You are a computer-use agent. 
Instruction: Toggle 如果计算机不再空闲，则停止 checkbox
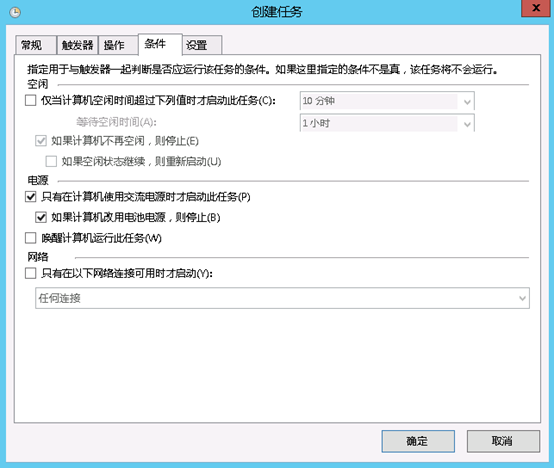41,141
